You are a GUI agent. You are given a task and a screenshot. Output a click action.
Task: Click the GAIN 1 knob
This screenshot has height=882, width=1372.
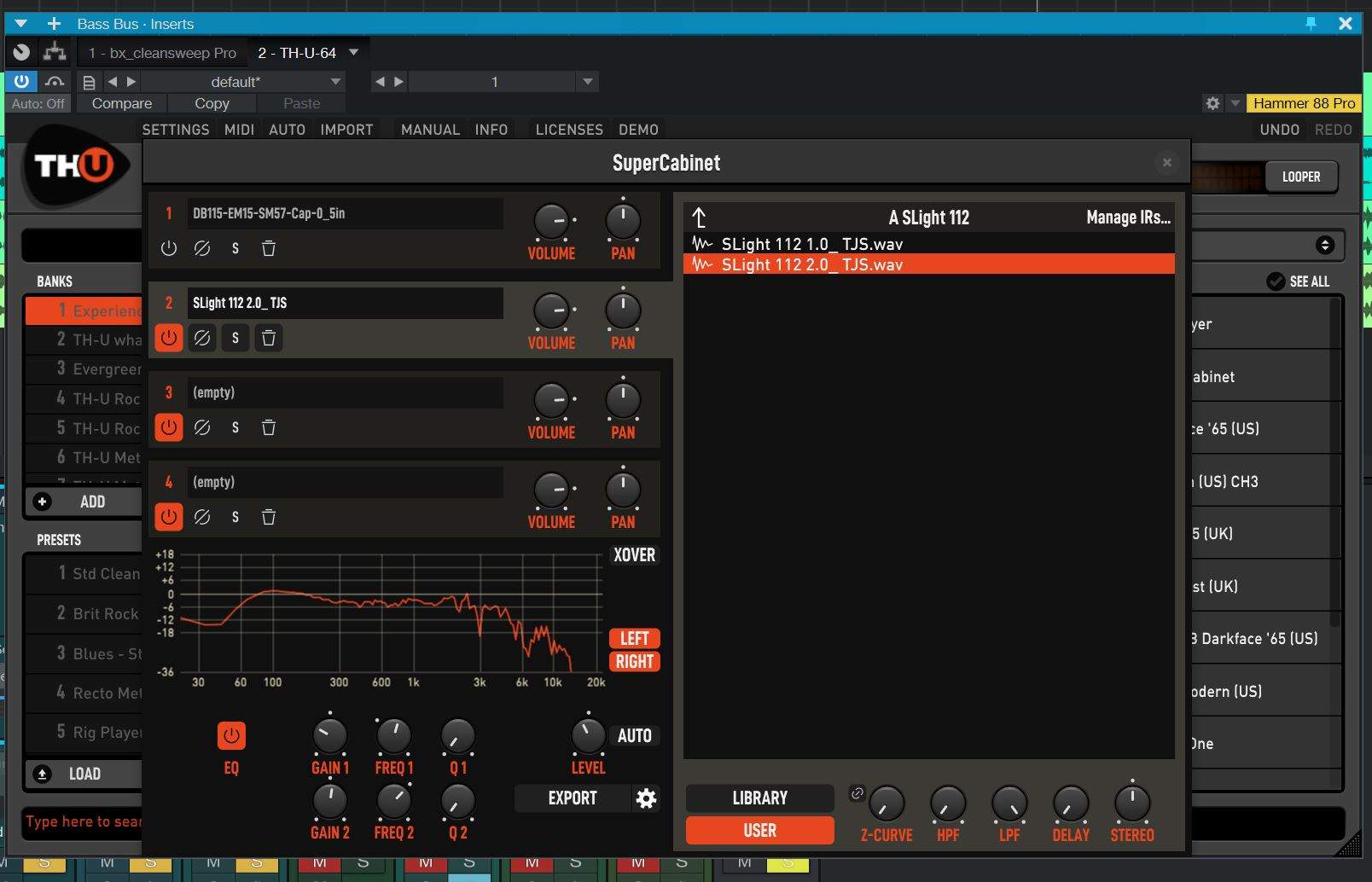[329, 735]
